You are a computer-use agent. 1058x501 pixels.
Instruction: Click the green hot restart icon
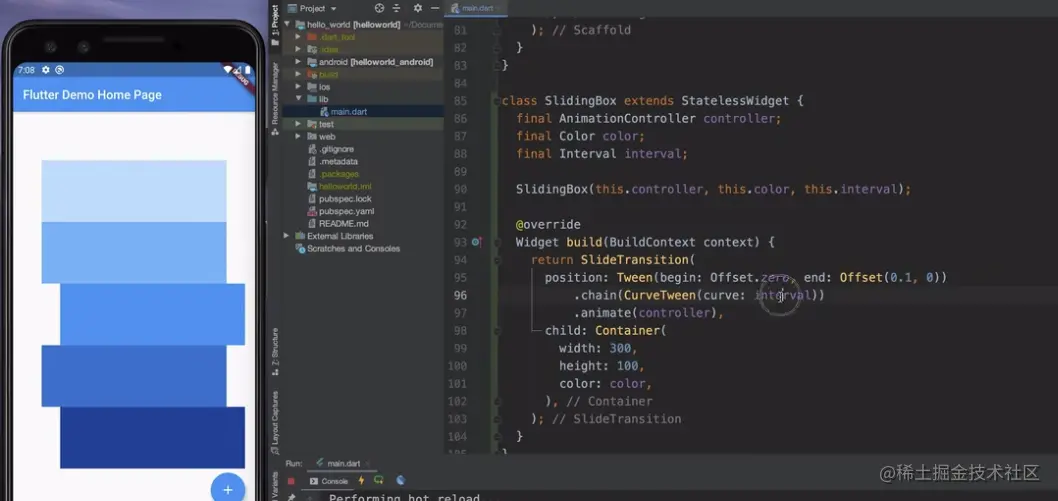tap(379, 480)
